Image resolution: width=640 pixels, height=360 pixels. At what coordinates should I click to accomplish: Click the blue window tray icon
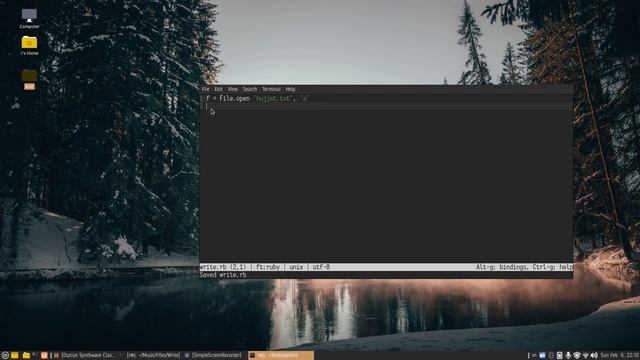point(542,356)
